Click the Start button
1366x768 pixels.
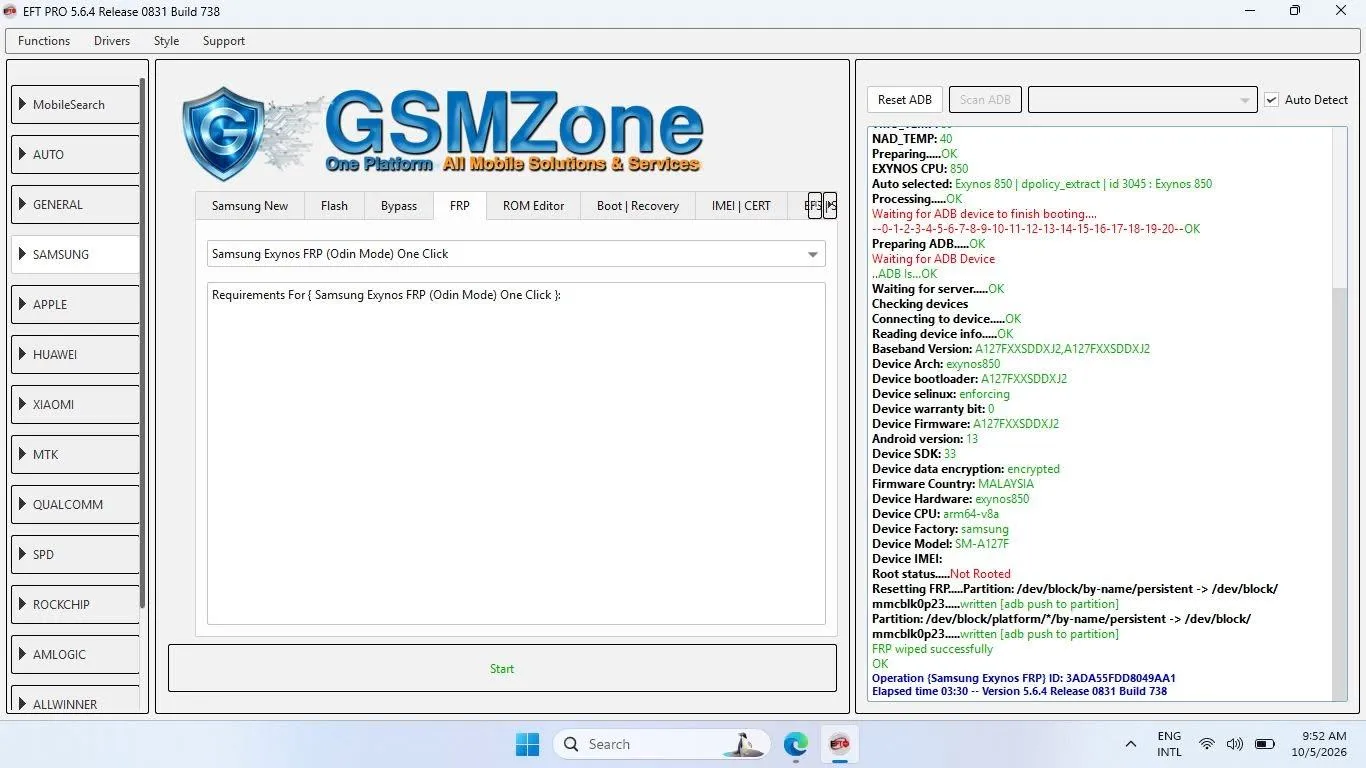pyautogui.click(x=502, y=669)
